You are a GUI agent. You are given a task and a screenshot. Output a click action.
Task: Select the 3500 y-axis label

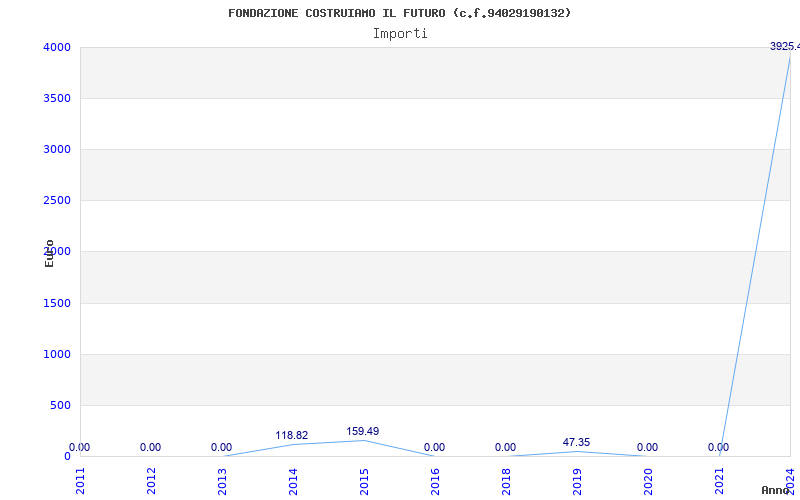[x=57, y=98]
